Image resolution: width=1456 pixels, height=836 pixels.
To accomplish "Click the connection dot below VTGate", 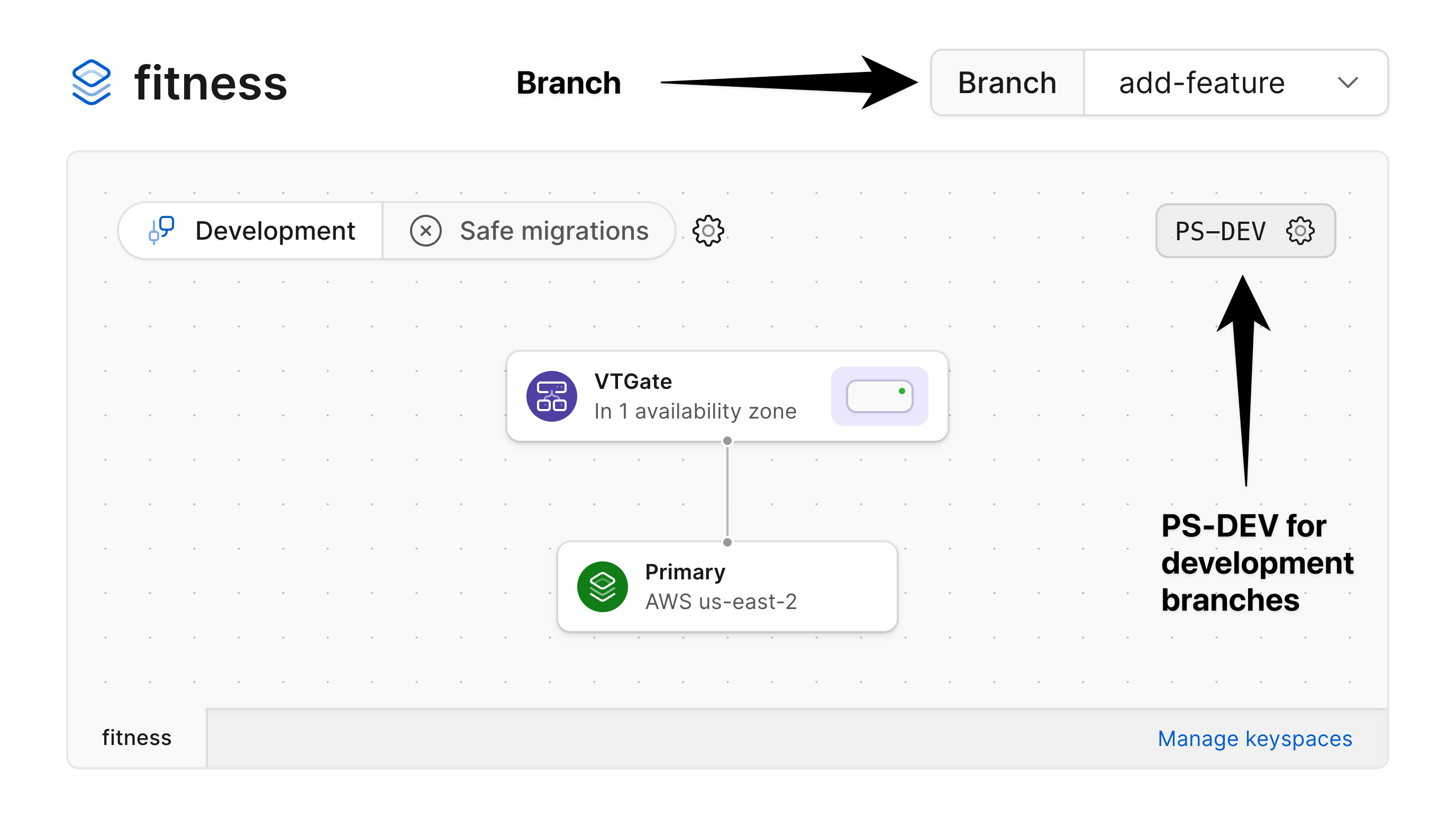I will point(727,440).
